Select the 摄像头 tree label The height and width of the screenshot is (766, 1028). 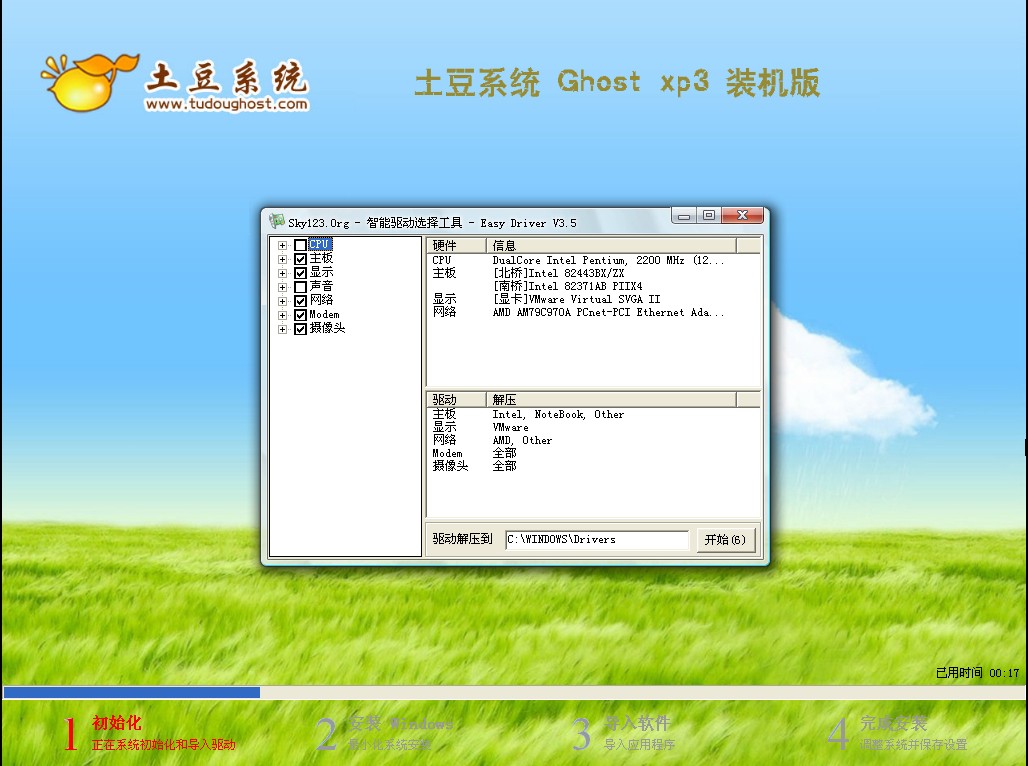327,328
